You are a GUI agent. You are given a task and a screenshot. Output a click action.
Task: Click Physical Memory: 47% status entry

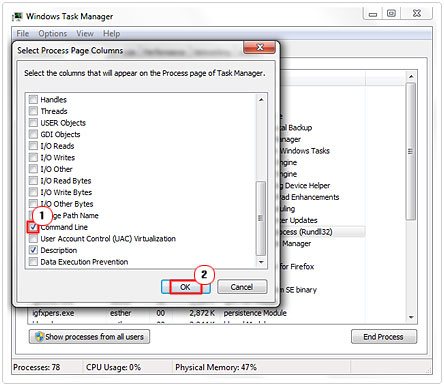216,367
